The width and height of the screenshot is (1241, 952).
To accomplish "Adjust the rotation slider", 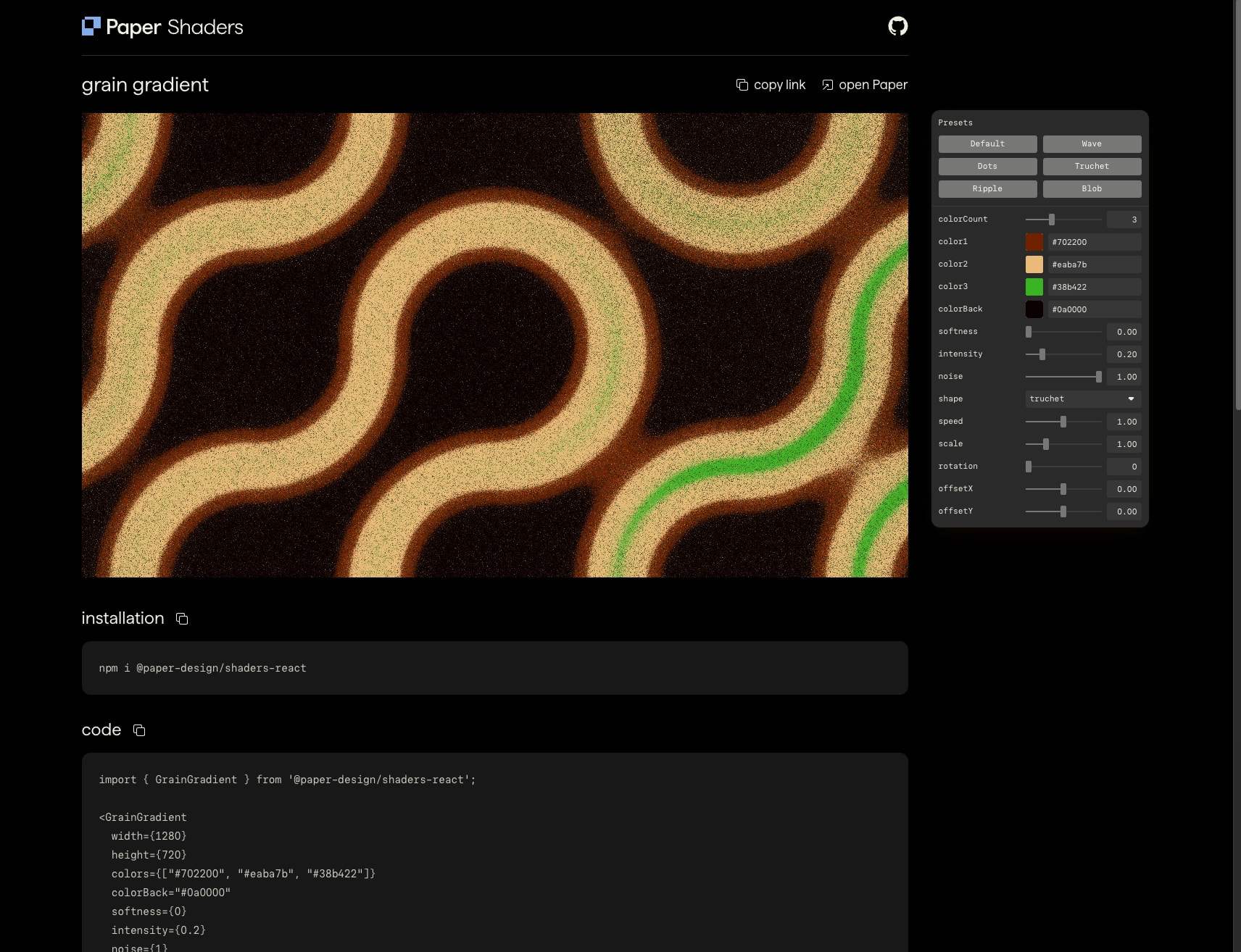I will pos(1063,467).
